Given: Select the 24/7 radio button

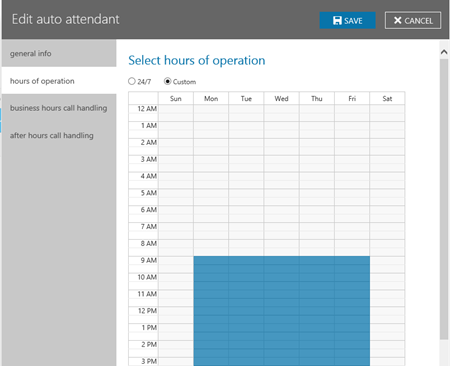Looking at the screenshot, I should tap(132, 81).
